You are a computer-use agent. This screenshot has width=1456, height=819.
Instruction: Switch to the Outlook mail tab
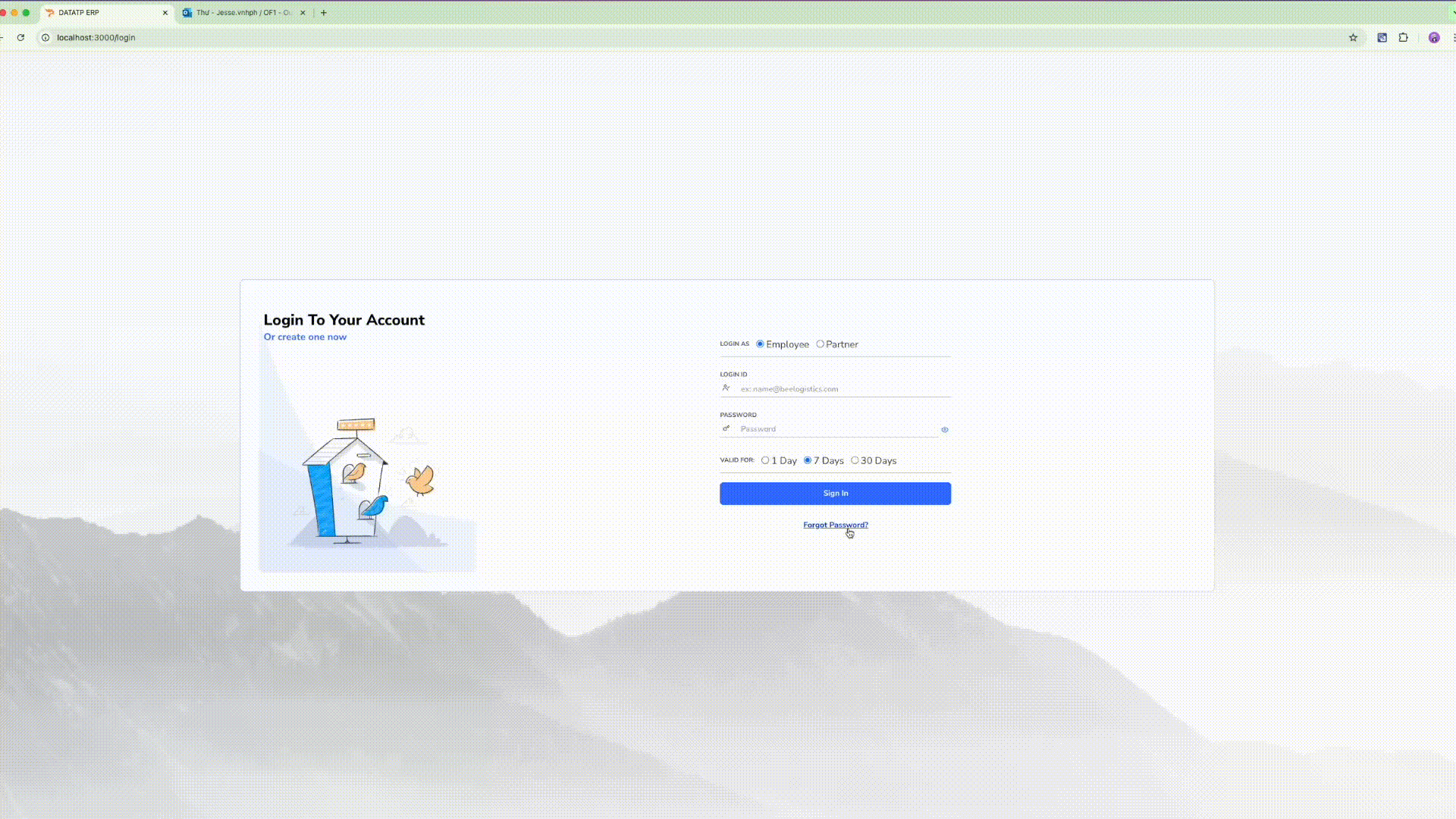pos(239,12)
